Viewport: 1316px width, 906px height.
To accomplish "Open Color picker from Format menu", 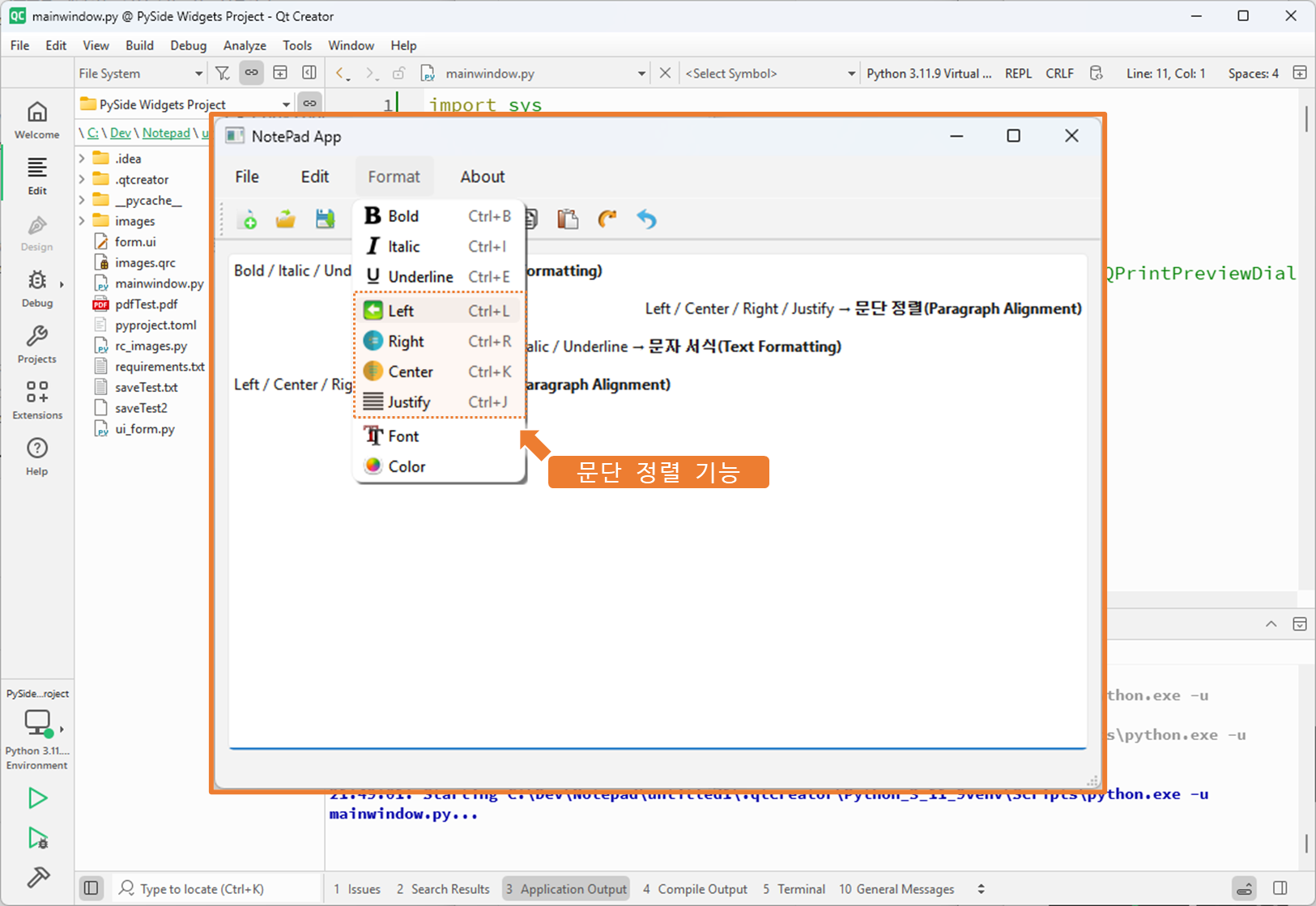I will (x=440, y=466).
